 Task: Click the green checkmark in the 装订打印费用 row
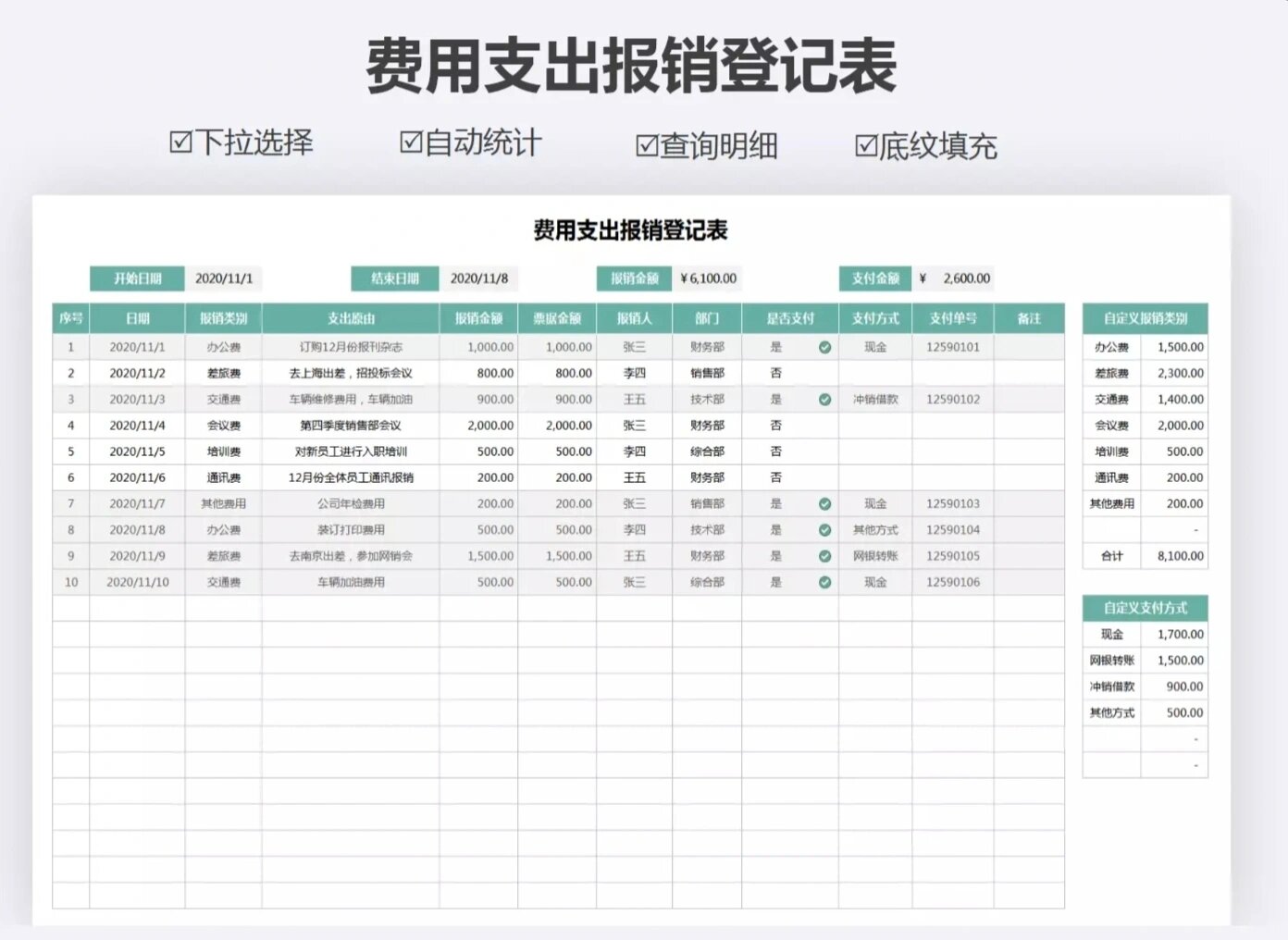pyautogui.click(x=824, y=530)
